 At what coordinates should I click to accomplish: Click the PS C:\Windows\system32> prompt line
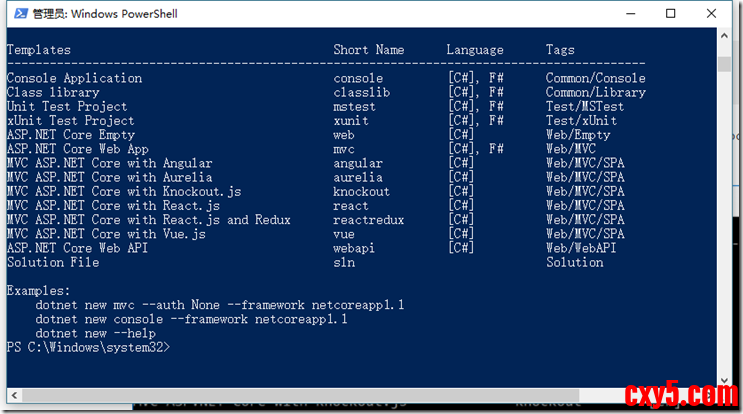tap(88, 347)
